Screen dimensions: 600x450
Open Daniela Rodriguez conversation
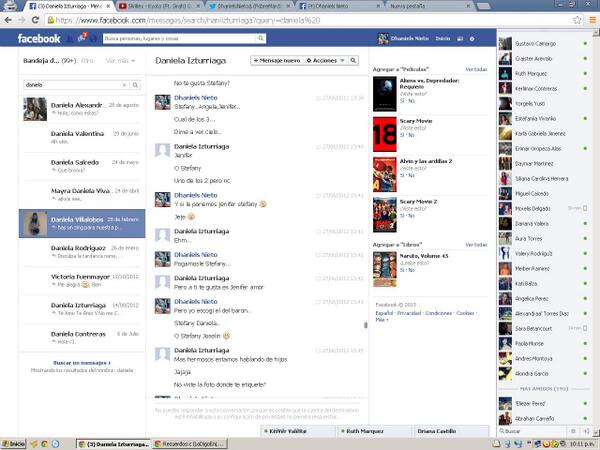(x=82, y=252)
